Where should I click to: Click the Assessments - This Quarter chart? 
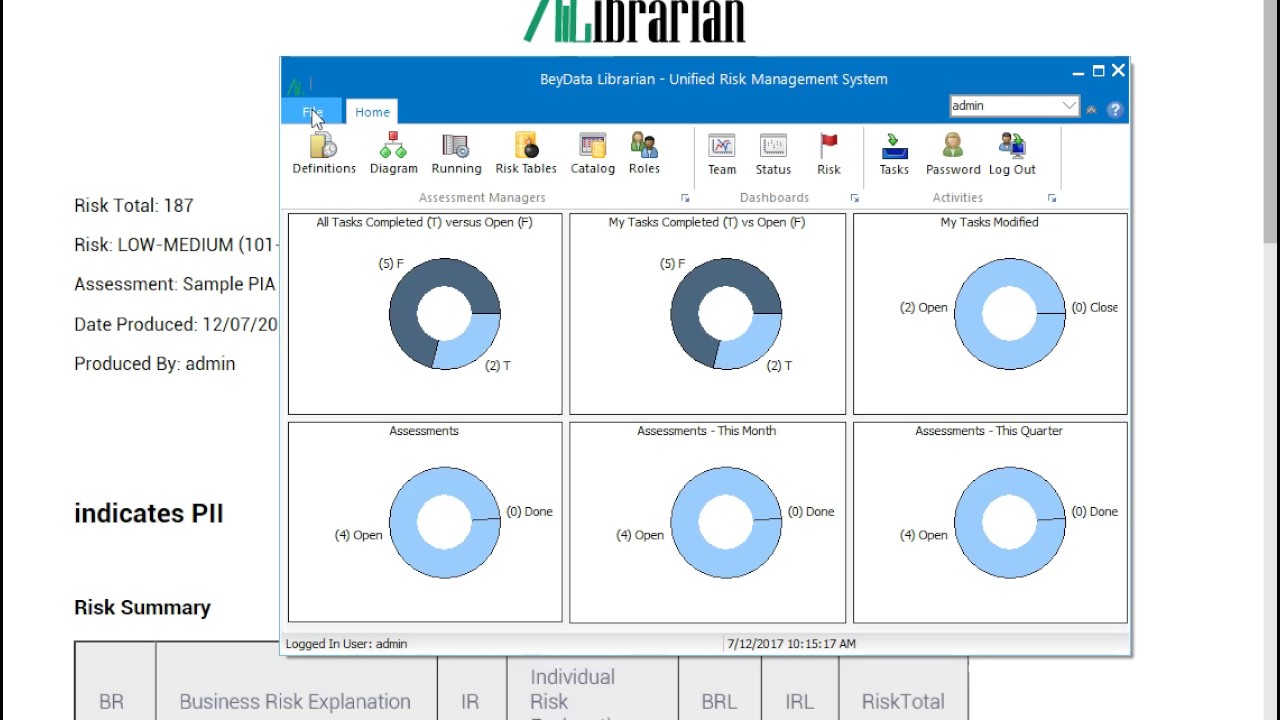pos(990,522)
